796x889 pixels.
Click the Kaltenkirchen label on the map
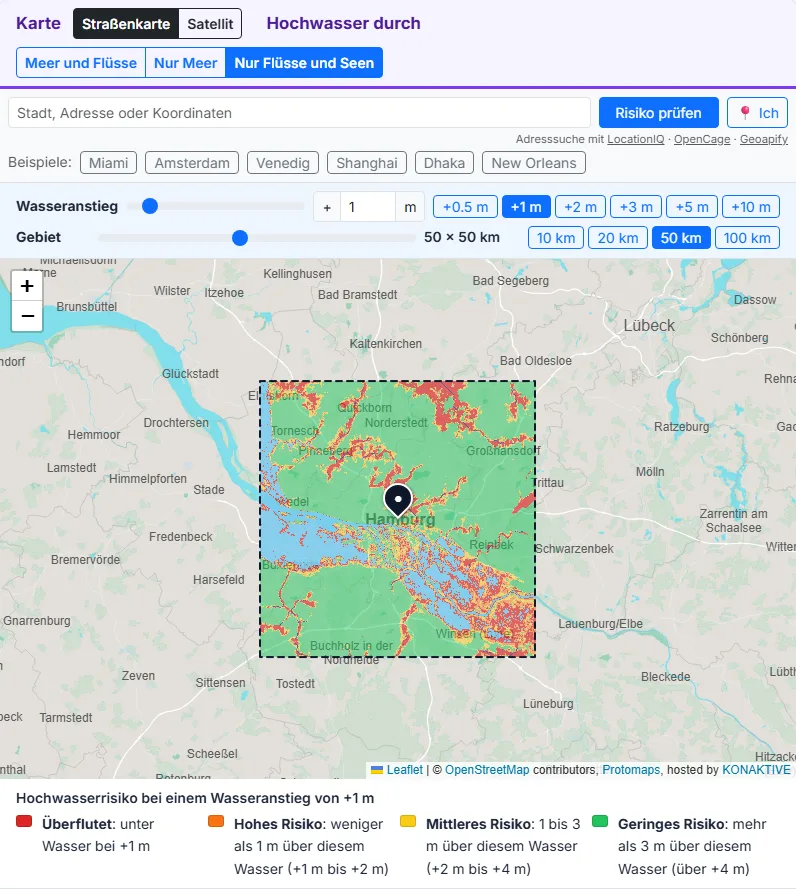386,344
